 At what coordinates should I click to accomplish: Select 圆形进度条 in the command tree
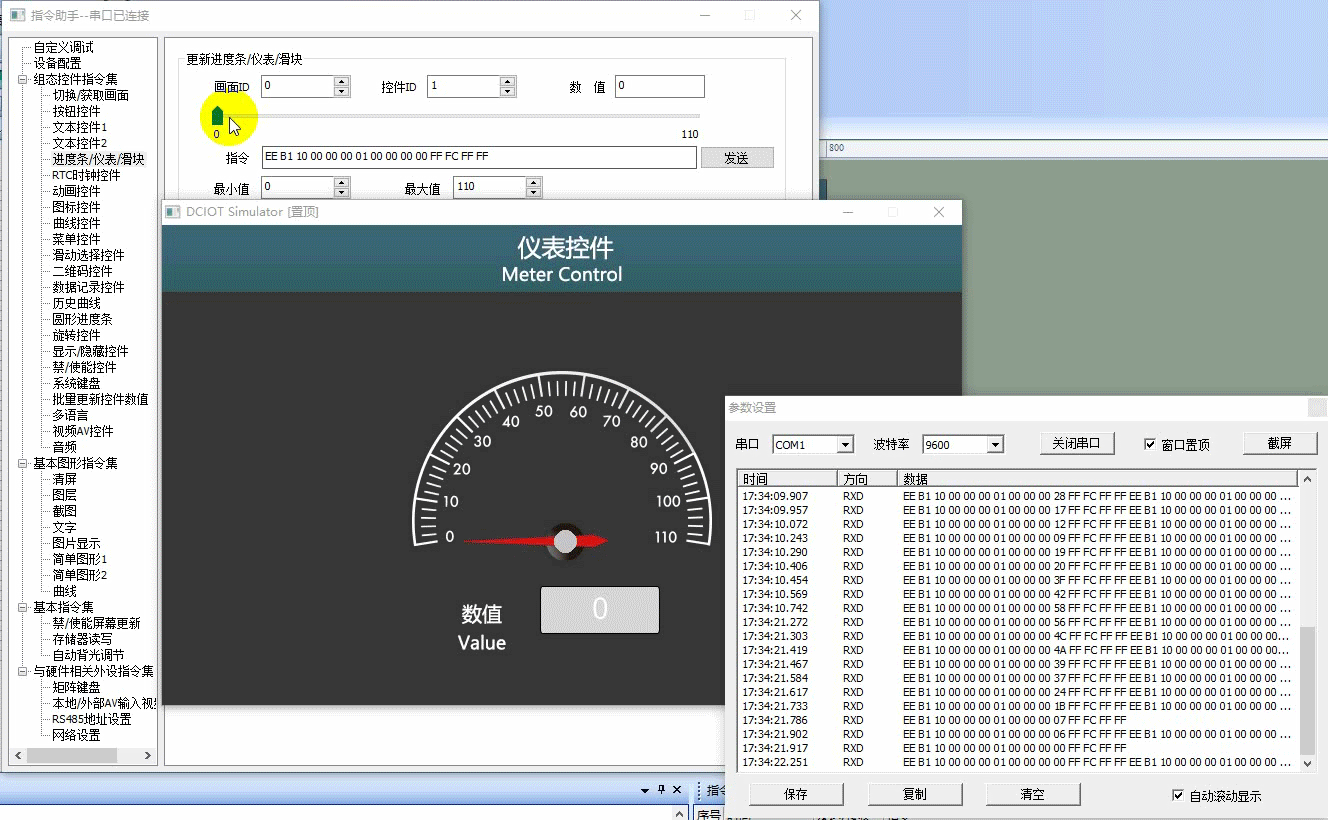[82, 319]
